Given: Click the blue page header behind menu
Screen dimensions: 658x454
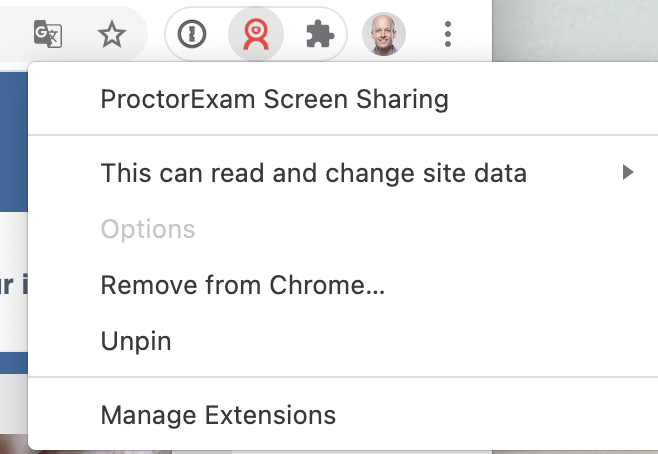Looking at the screenshot, I should [x=14, y=141].
